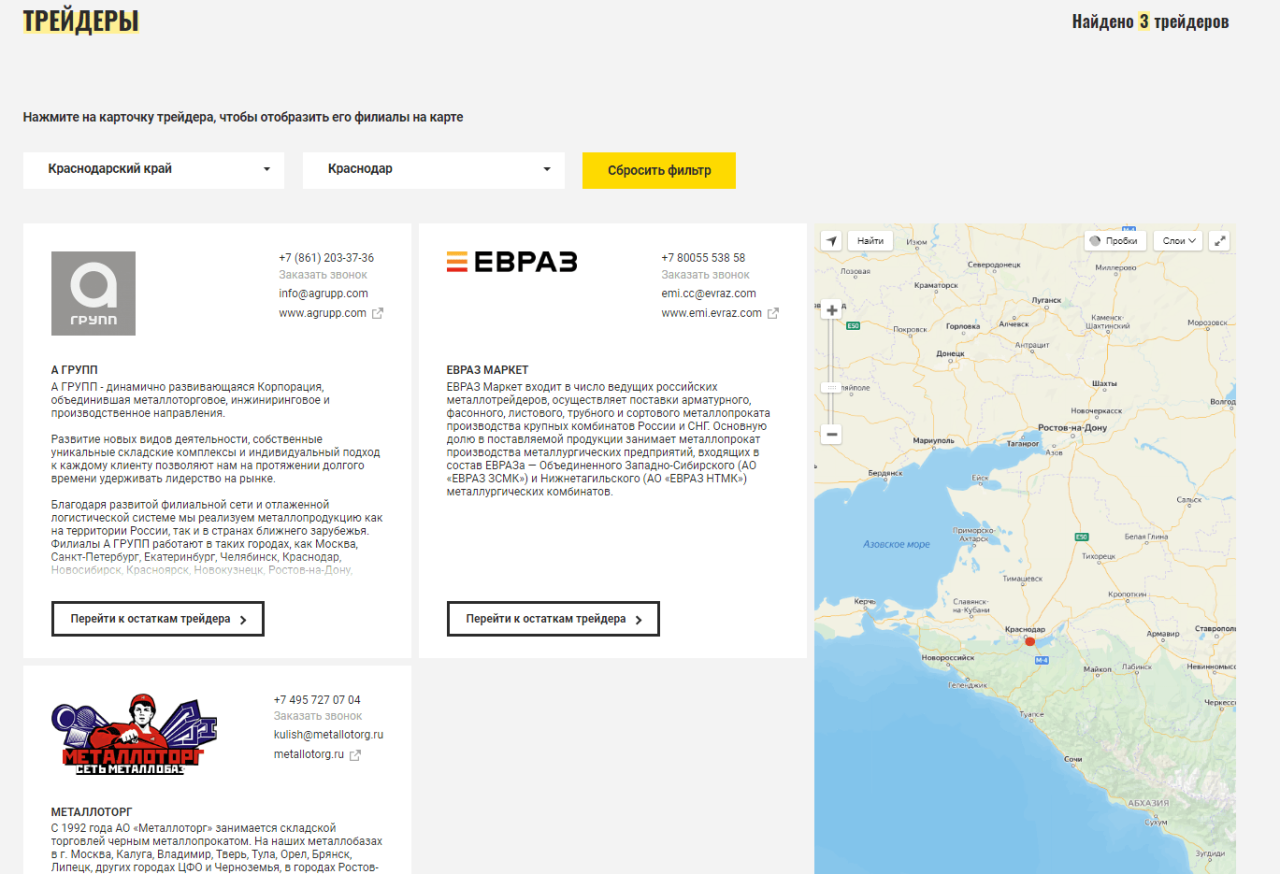
Task: Open www.agrupp.com website link
Action: click(322, 313)
